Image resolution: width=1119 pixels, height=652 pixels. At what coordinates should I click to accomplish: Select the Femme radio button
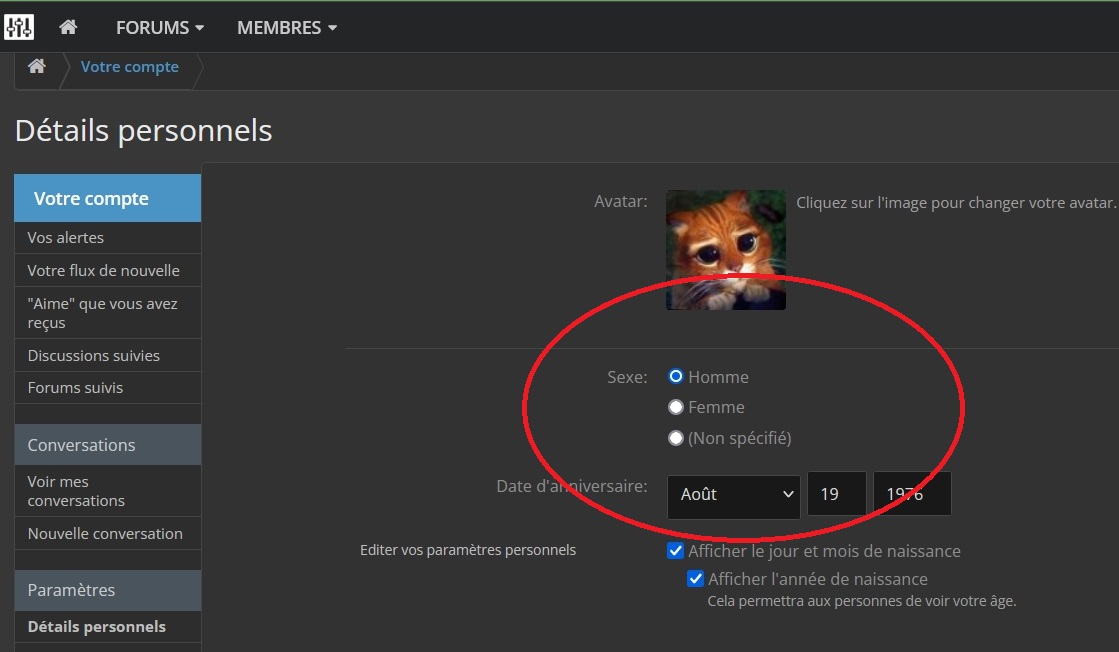[x=676, y=407]
